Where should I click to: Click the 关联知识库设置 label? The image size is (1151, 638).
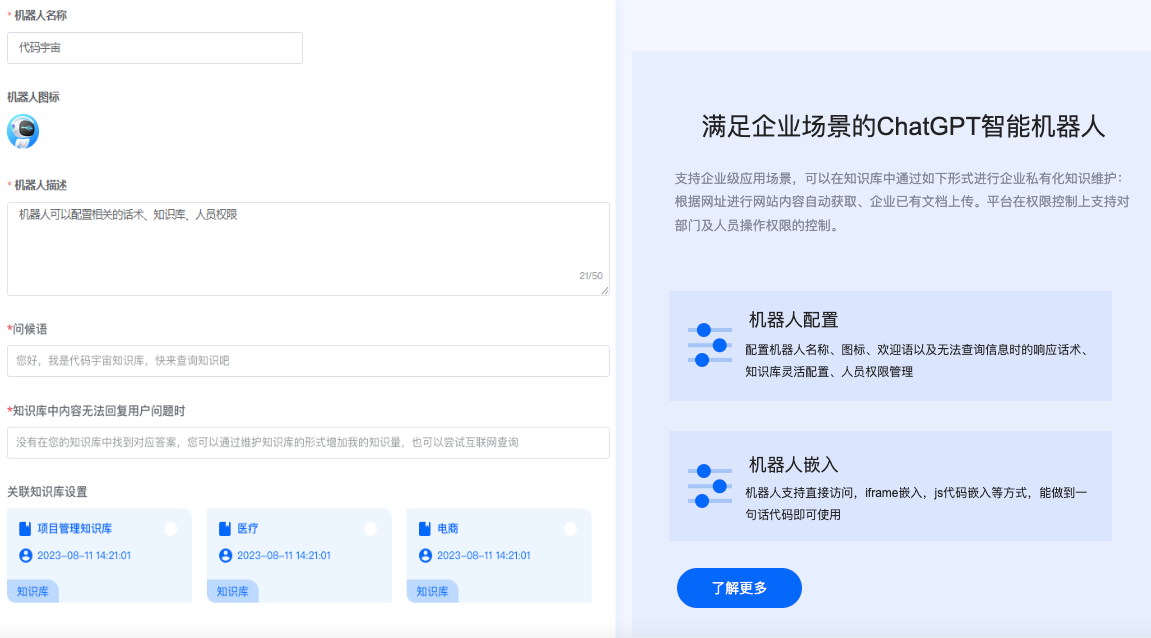(x=47, y=492)
